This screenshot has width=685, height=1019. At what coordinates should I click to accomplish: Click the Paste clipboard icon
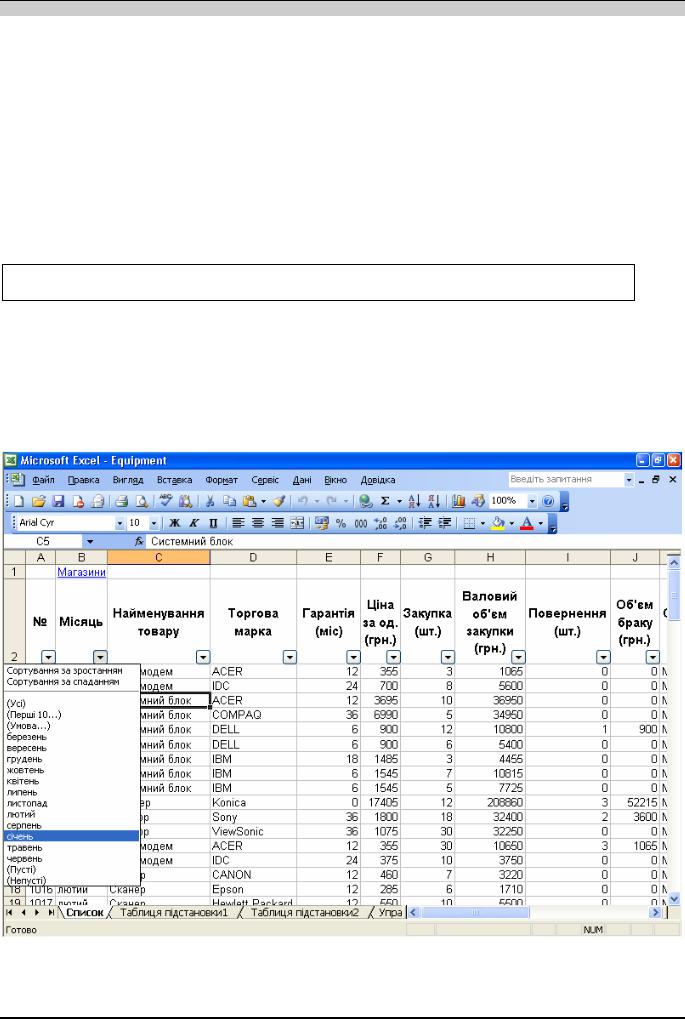point(249,501)
